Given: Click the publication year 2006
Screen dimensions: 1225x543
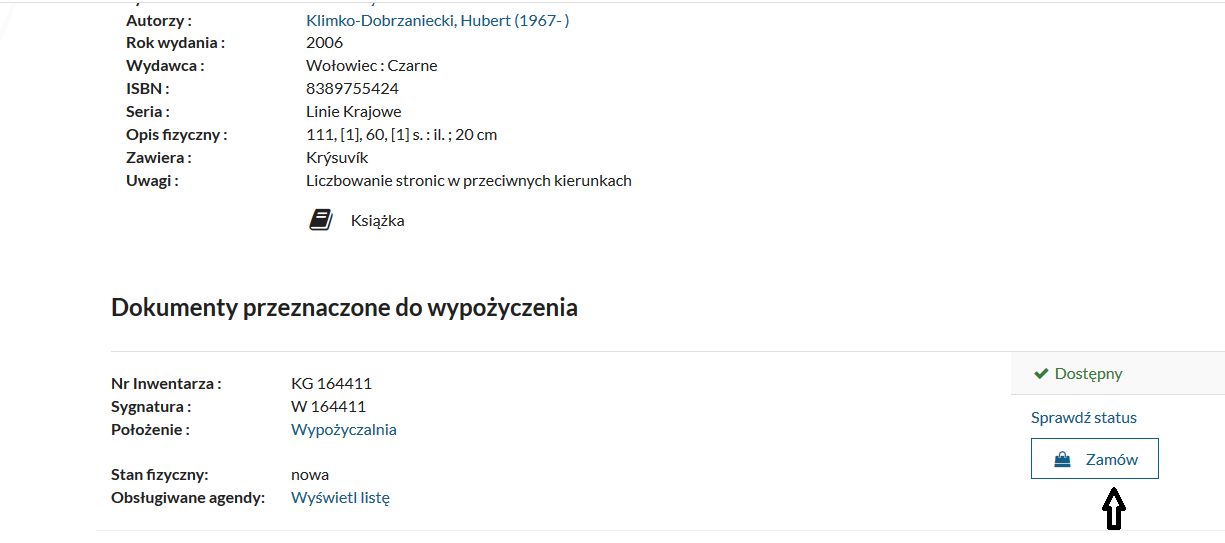Looking at the screenshot, I should (x=324, y=43).
